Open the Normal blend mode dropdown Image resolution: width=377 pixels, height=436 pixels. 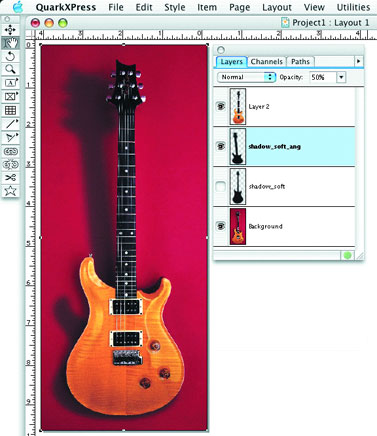(x=246, y=77)
